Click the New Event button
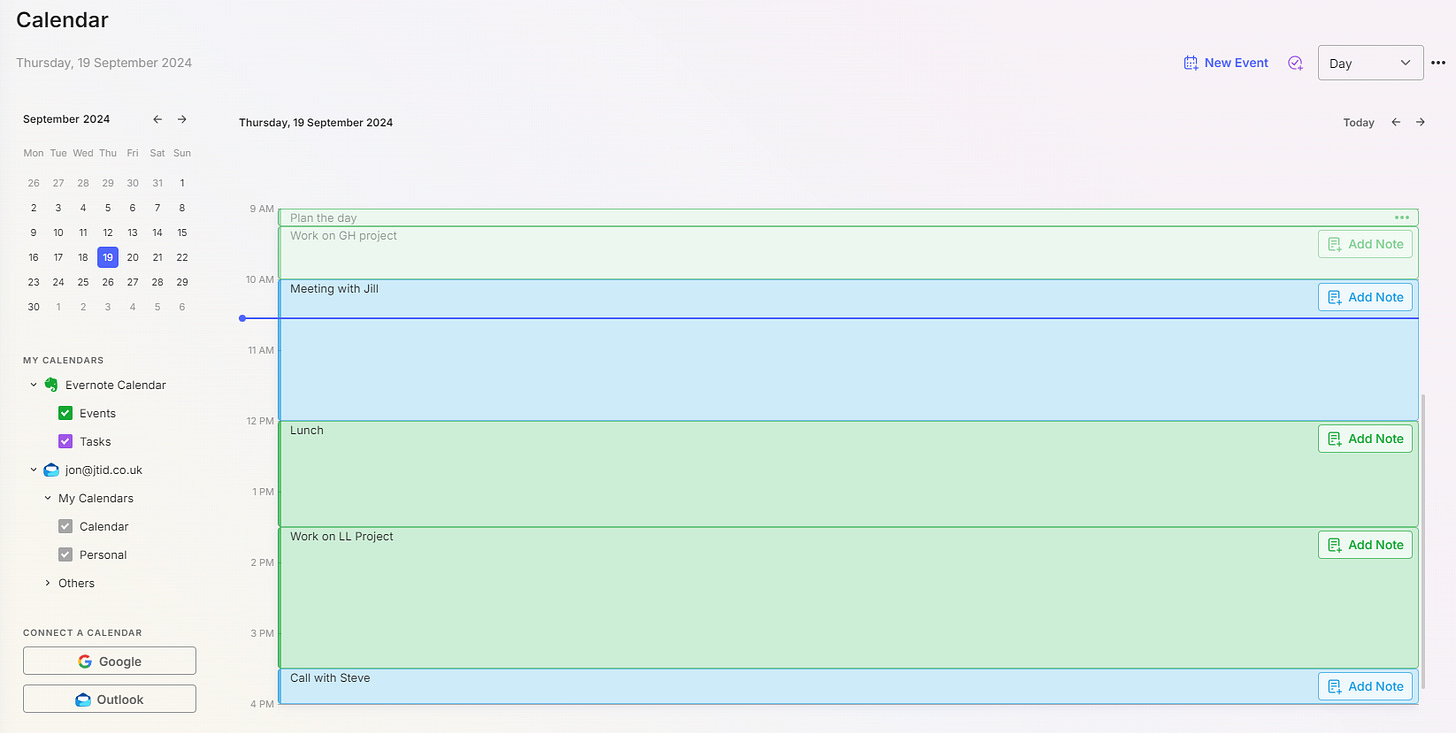 pos(1226,63)
